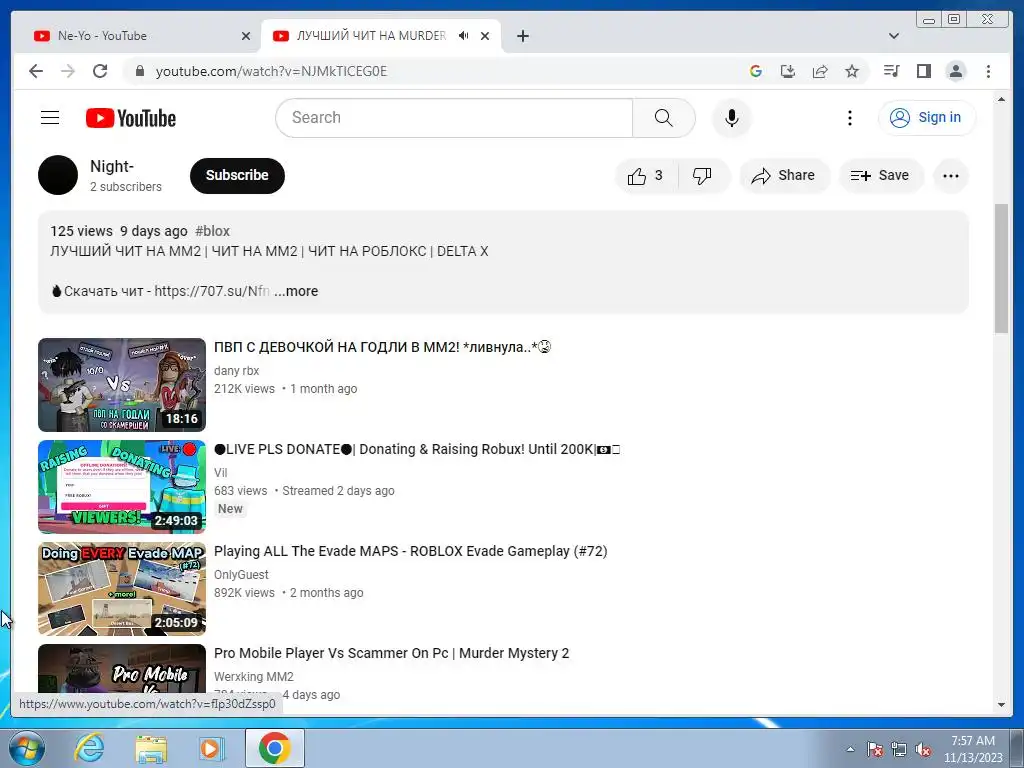1024x768 pixels.
Task: Open LIVE PLS DONATE video thumbnail
Action: click(122, 487)
